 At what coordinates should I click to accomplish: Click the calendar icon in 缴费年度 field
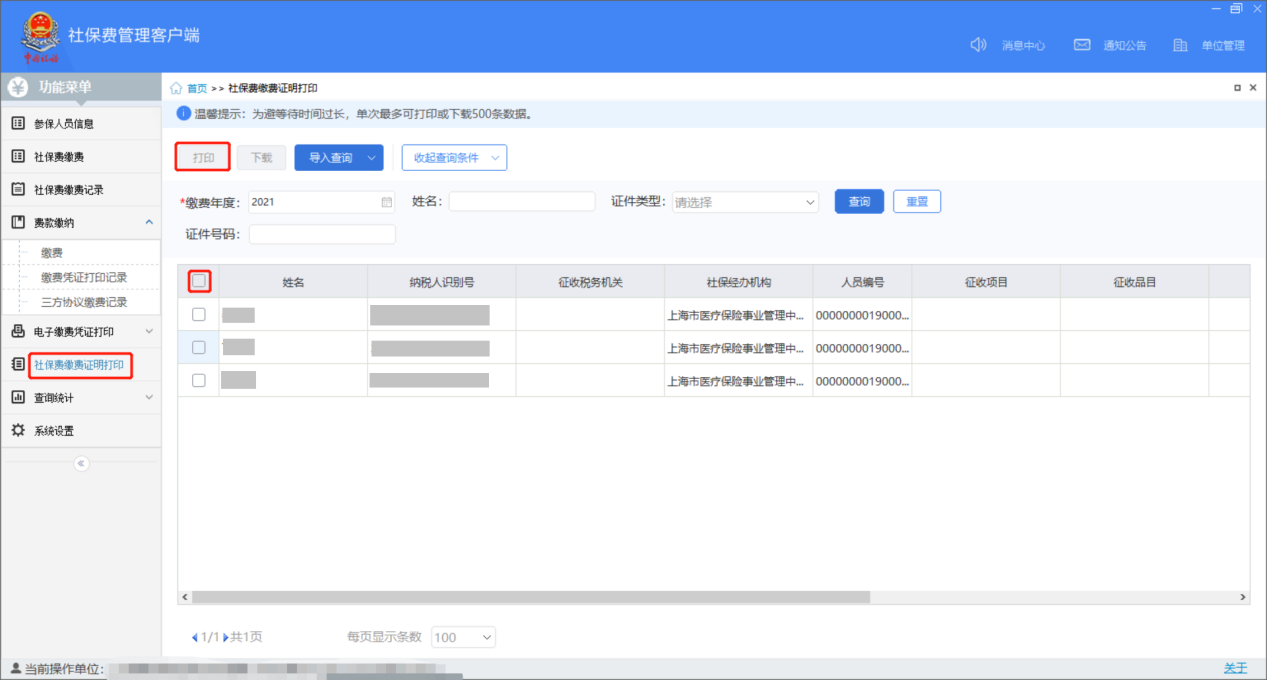[386, 202]
